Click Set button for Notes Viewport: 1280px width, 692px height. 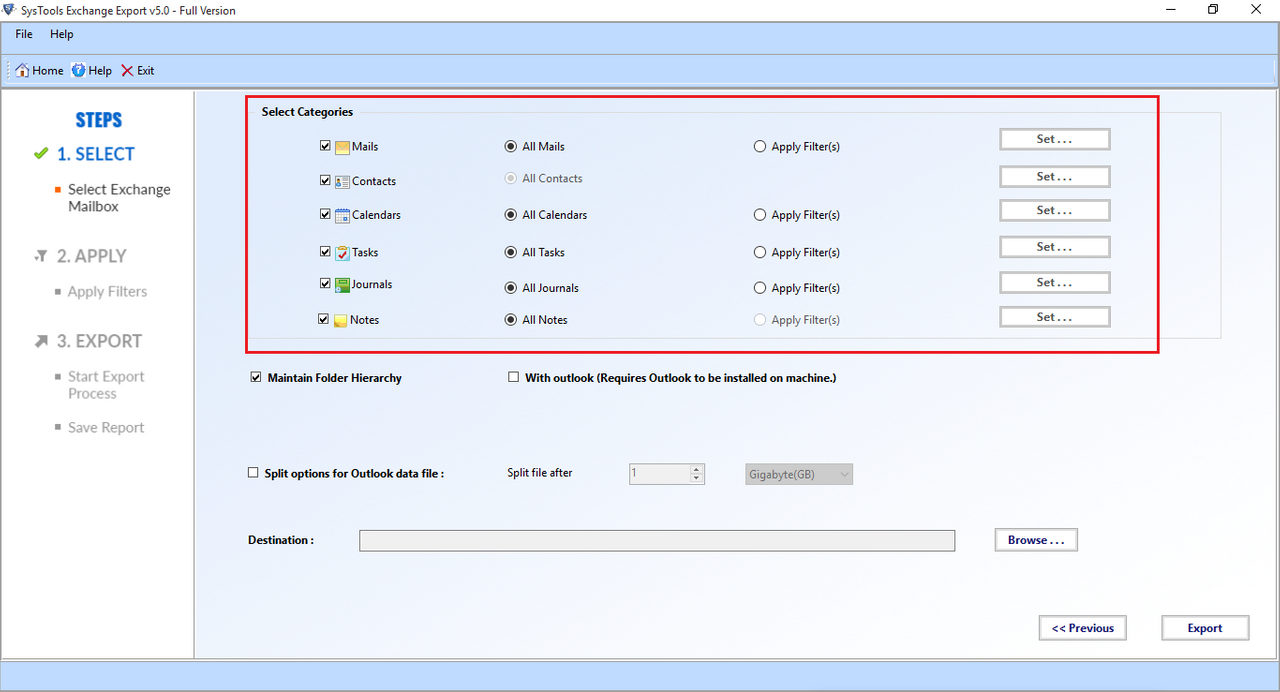coord(1055,317)
